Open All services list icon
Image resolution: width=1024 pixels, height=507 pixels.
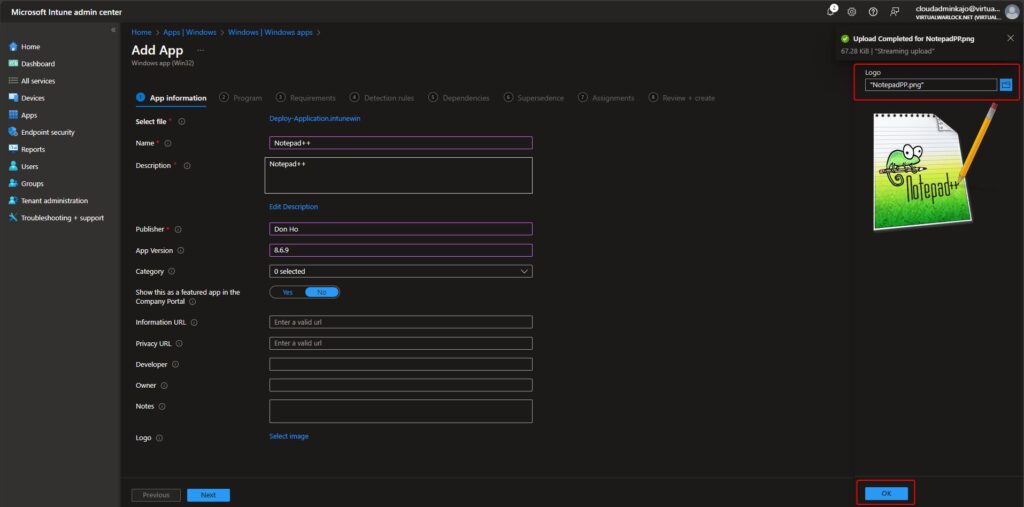(13, 81)
